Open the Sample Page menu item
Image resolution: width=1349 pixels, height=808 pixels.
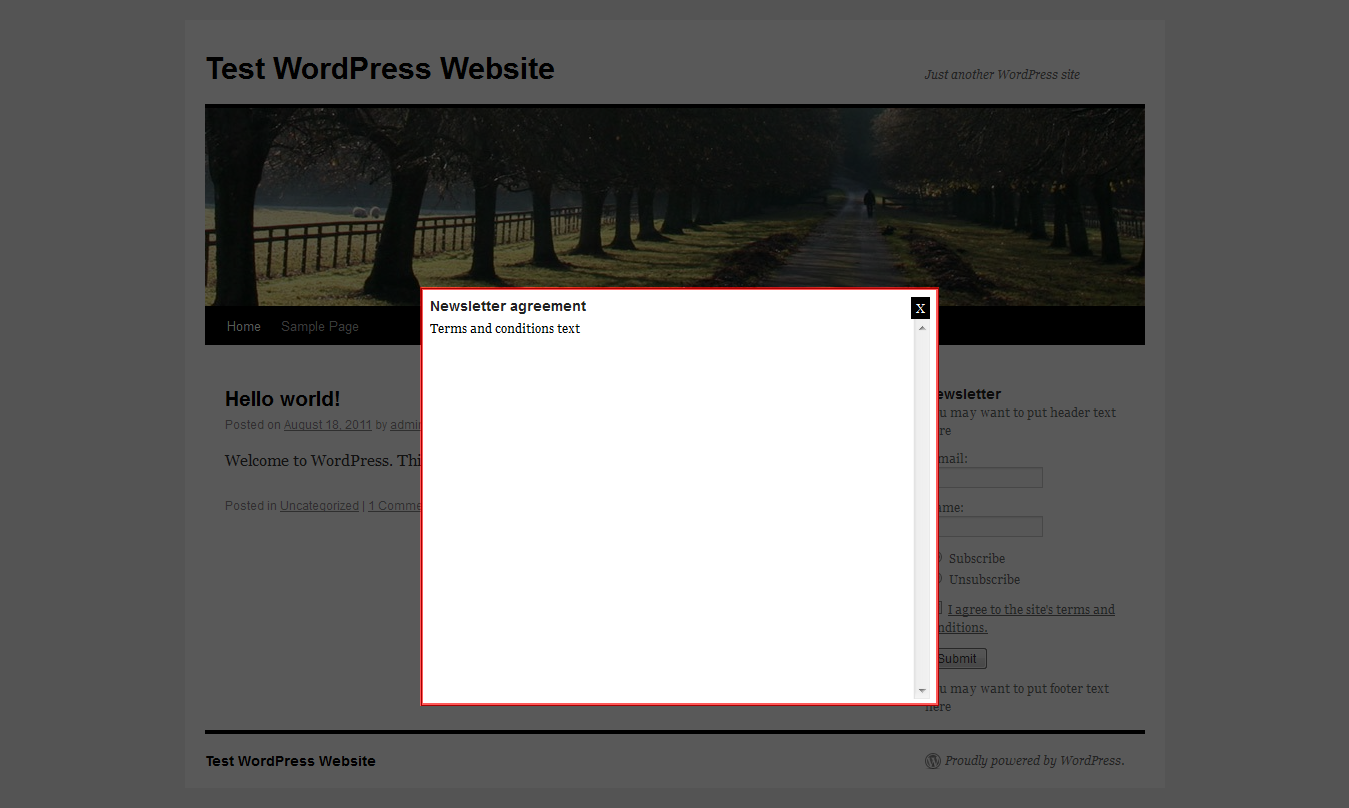coord(320,326)
